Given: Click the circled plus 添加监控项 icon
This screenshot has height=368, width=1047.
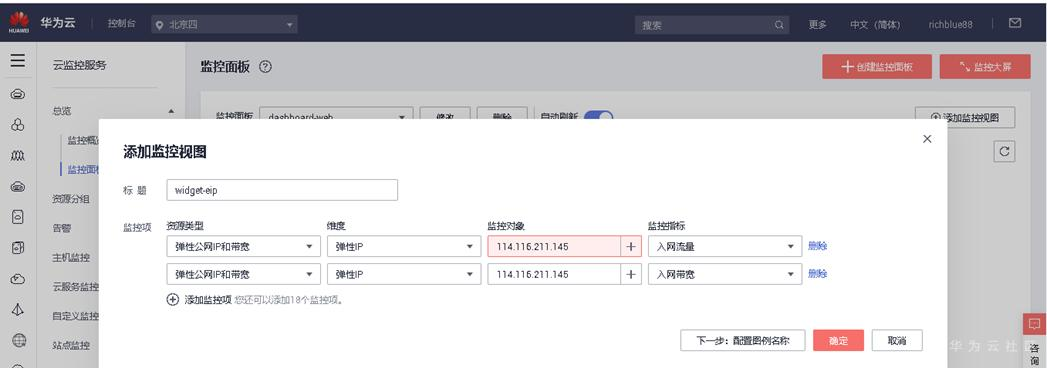Looking at the screenshot, I should coord(172,300).
